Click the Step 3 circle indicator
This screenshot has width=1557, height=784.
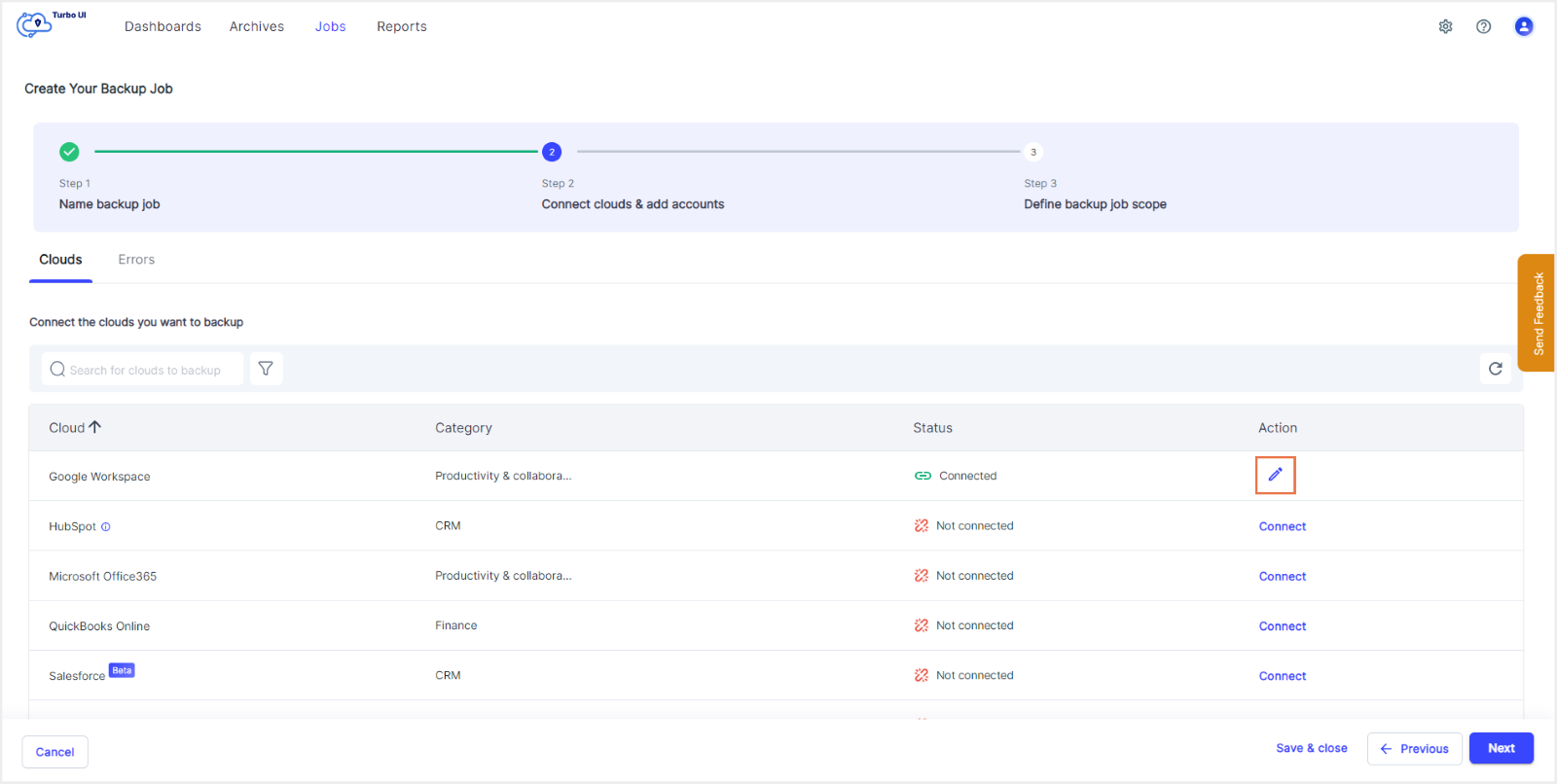tap(1033, 152)
